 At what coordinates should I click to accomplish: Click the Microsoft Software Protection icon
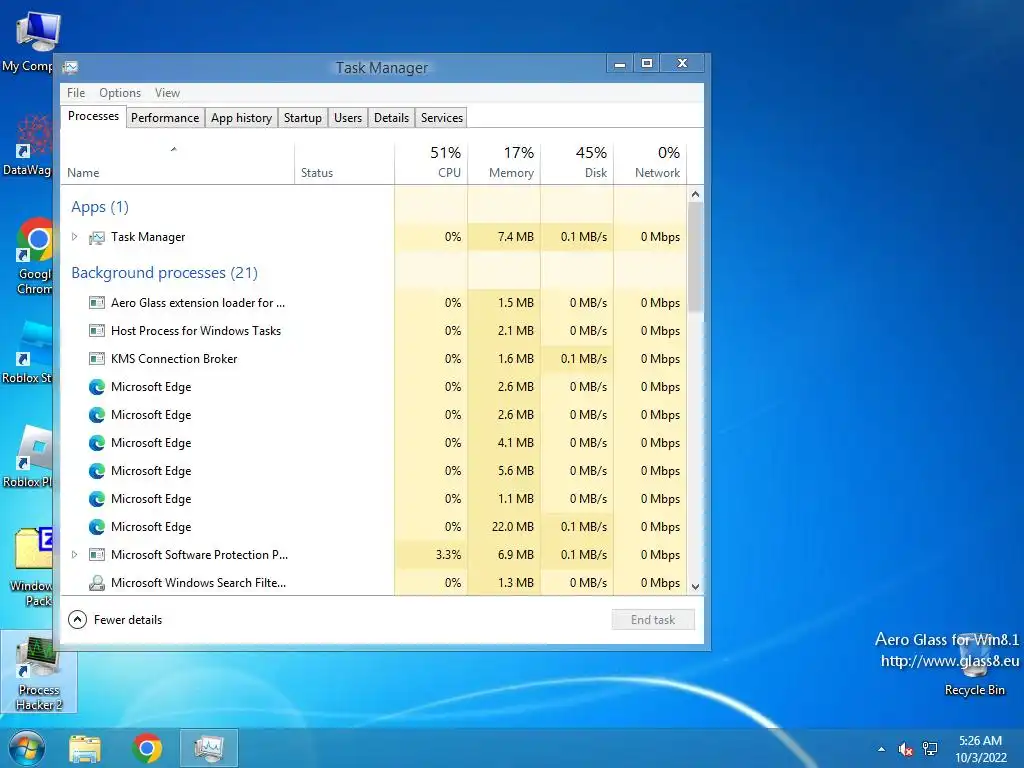[x=97, y=555]
